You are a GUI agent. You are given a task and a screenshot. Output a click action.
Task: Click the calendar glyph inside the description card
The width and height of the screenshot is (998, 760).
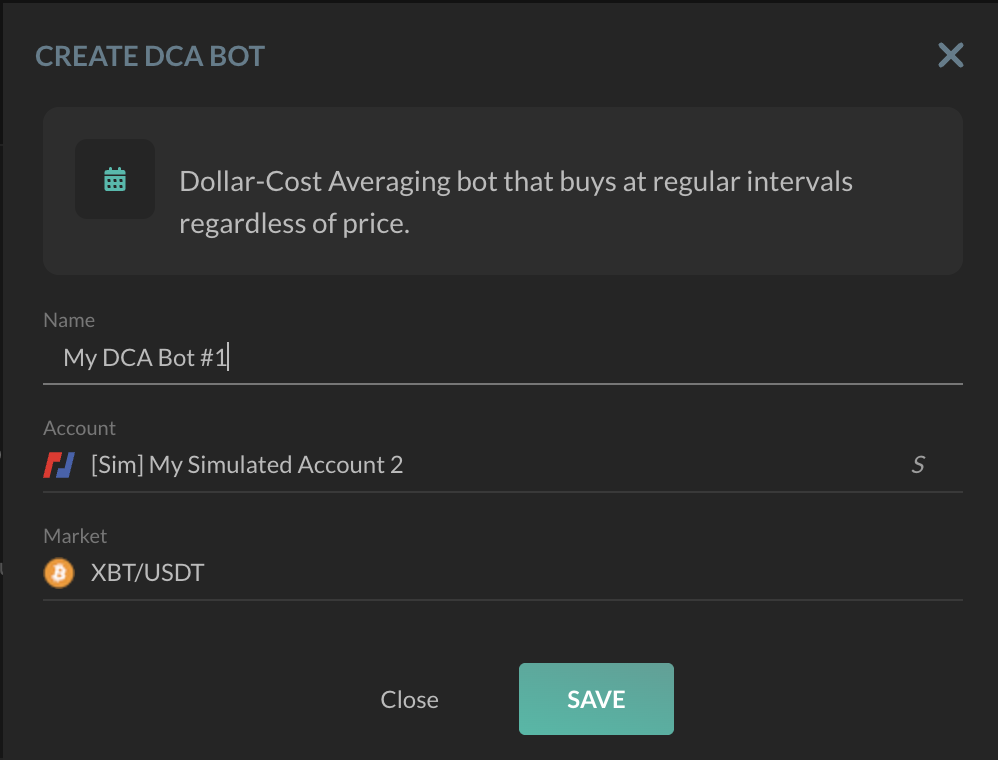pos(114,181)
